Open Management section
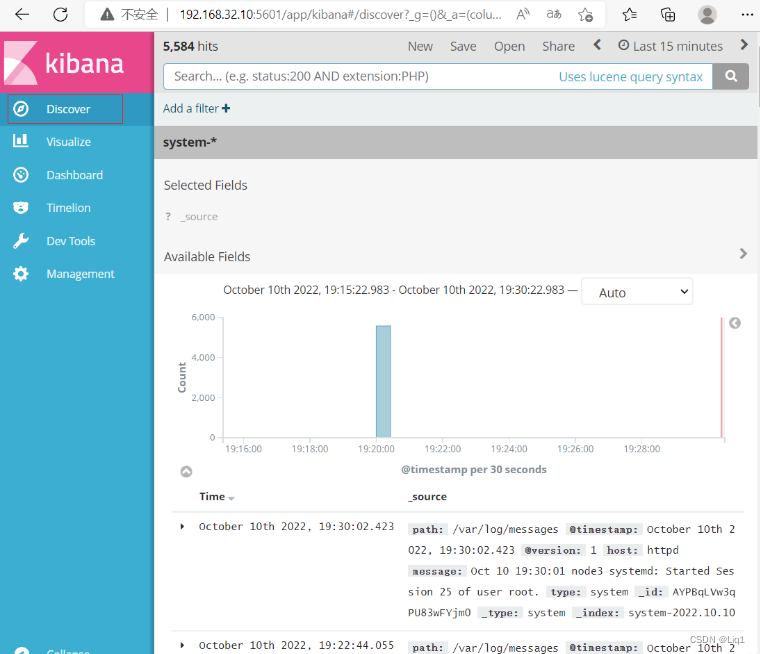Screen dimensions: 760x654 click(x=80, y=274)
